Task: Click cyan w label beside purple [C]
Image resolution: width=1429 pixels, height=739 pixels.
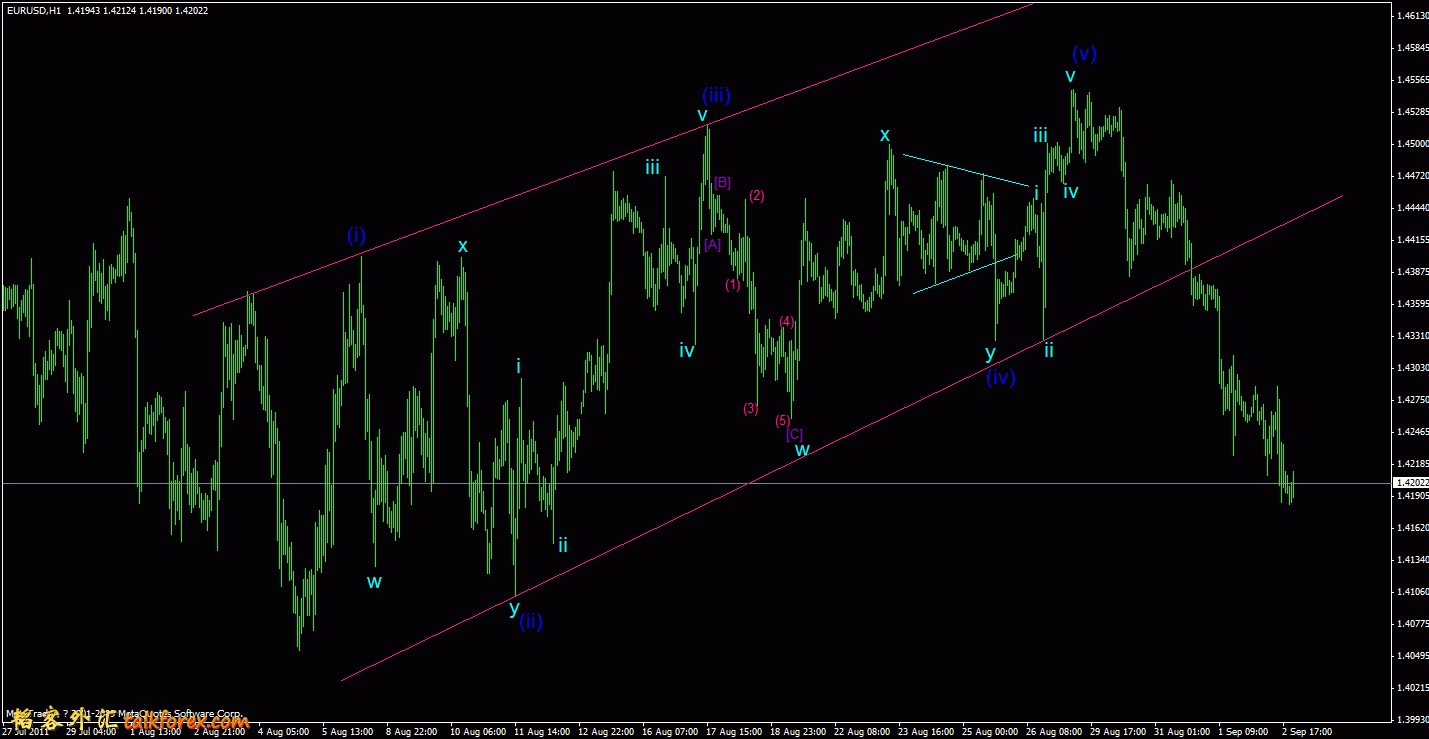Action: [802, 450]
